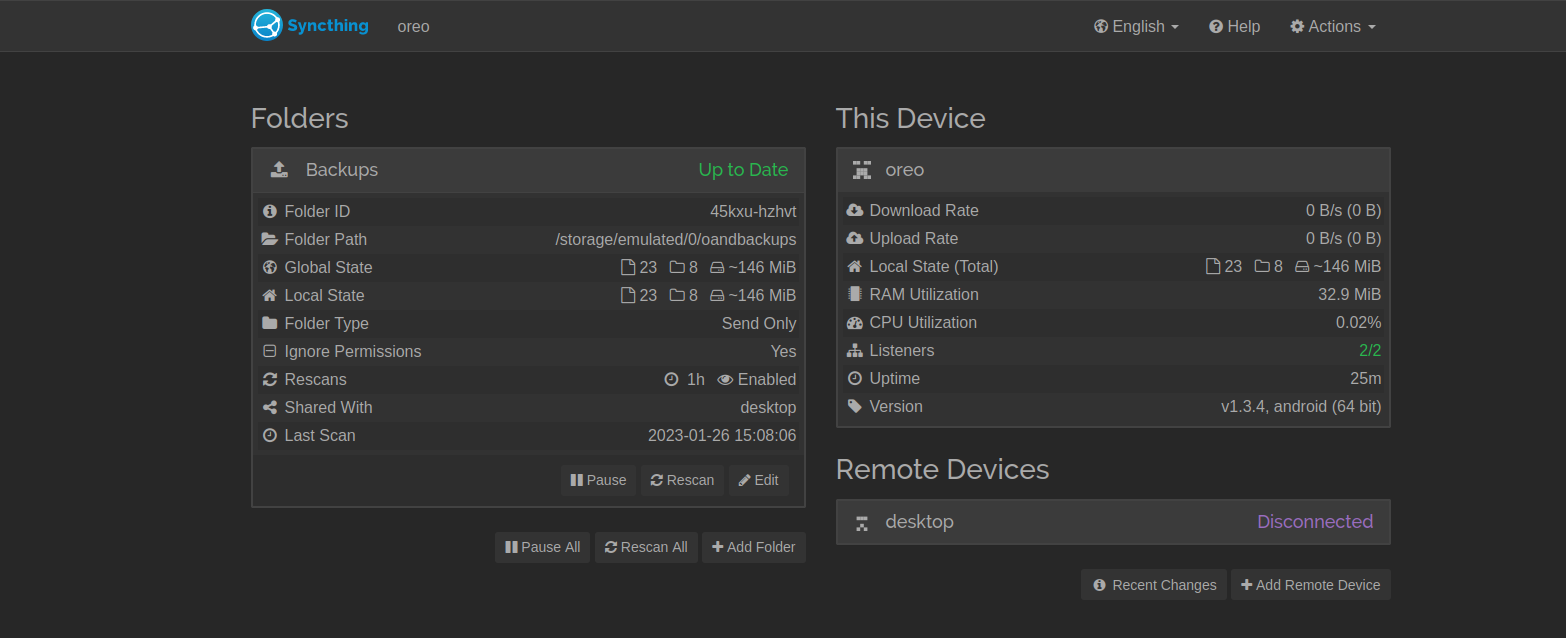Click the Rescans eye Enabled indicator
Viewport: 1566px width, 638px height.
click(x=757, y=379)
